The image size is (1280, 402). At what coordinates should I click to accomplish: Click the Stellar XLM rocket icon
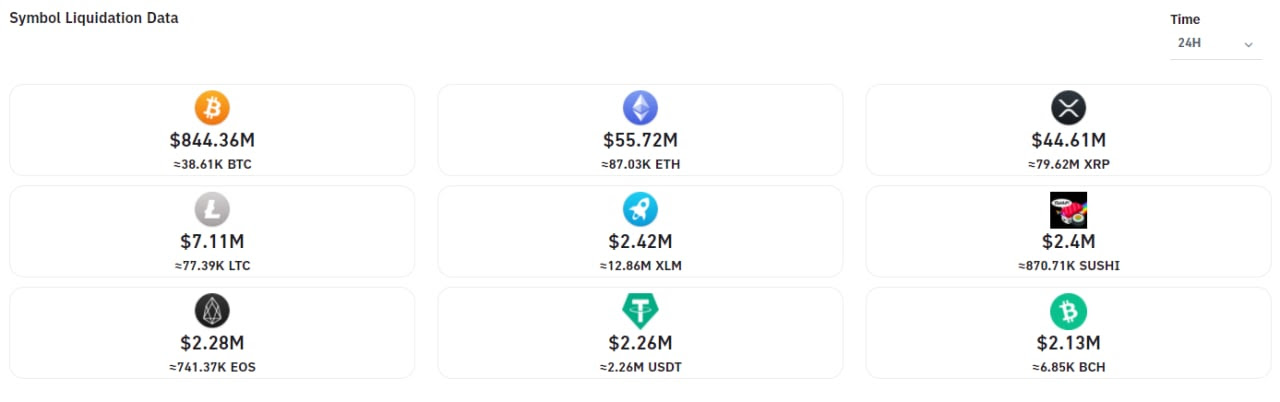click(x=640, y=209)
